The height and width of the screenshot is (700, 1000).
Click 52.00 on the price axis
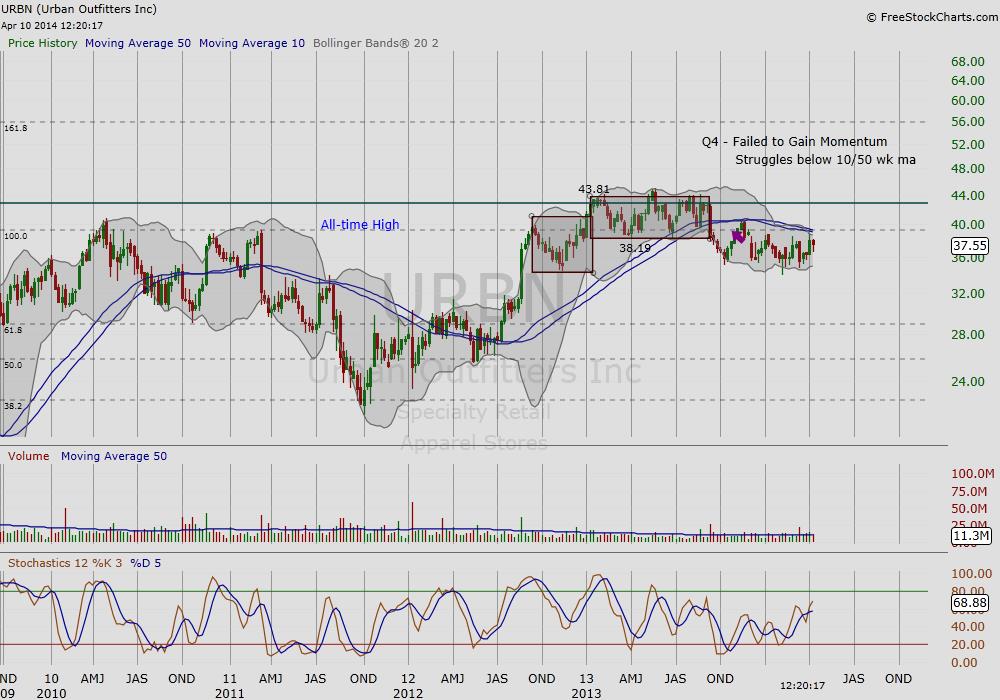click(967, 144)
